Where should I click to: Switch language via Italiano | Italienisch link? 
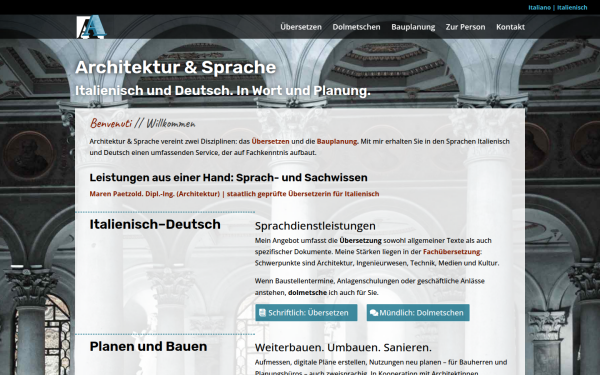click(x=558, y=7)
